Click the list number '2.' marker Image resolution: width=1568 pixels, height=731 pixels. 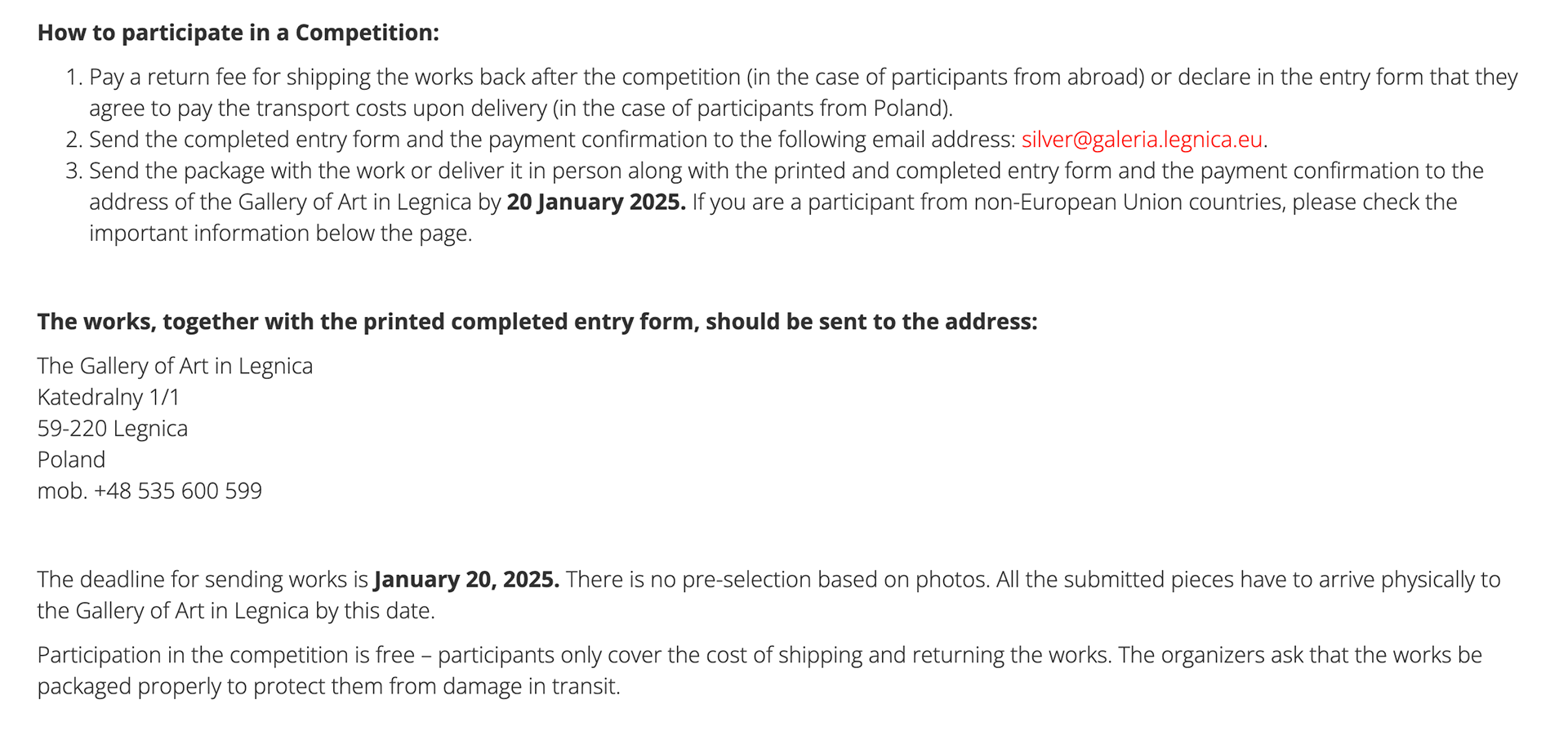click(x=74, y=140)
